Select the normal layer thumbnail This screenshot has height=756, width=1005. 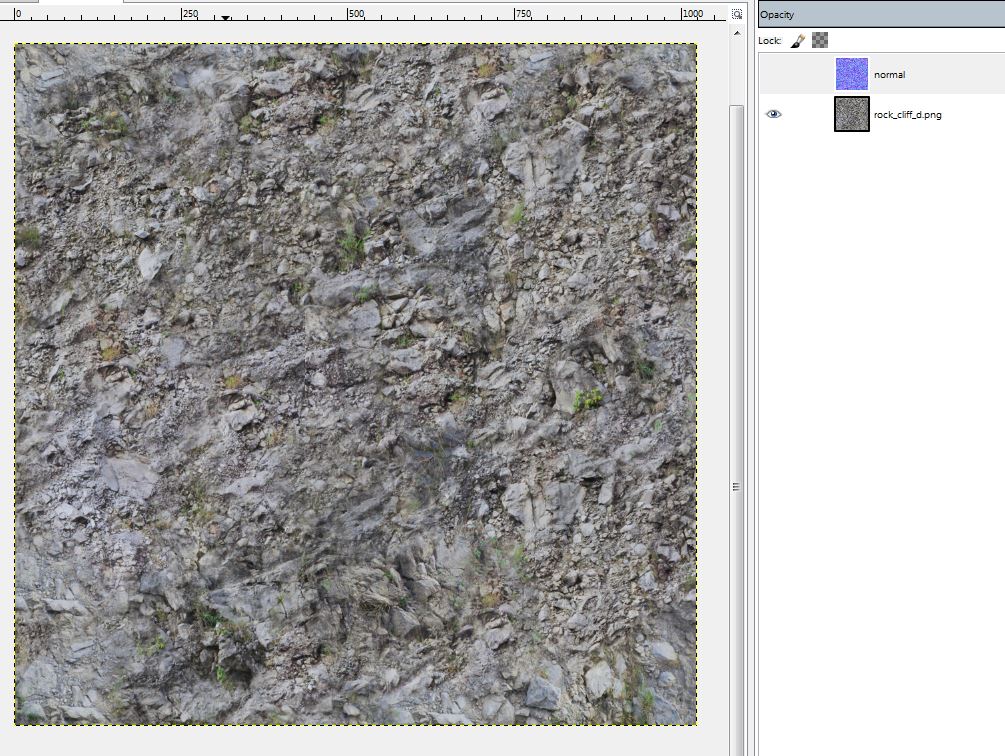[851, 74]
